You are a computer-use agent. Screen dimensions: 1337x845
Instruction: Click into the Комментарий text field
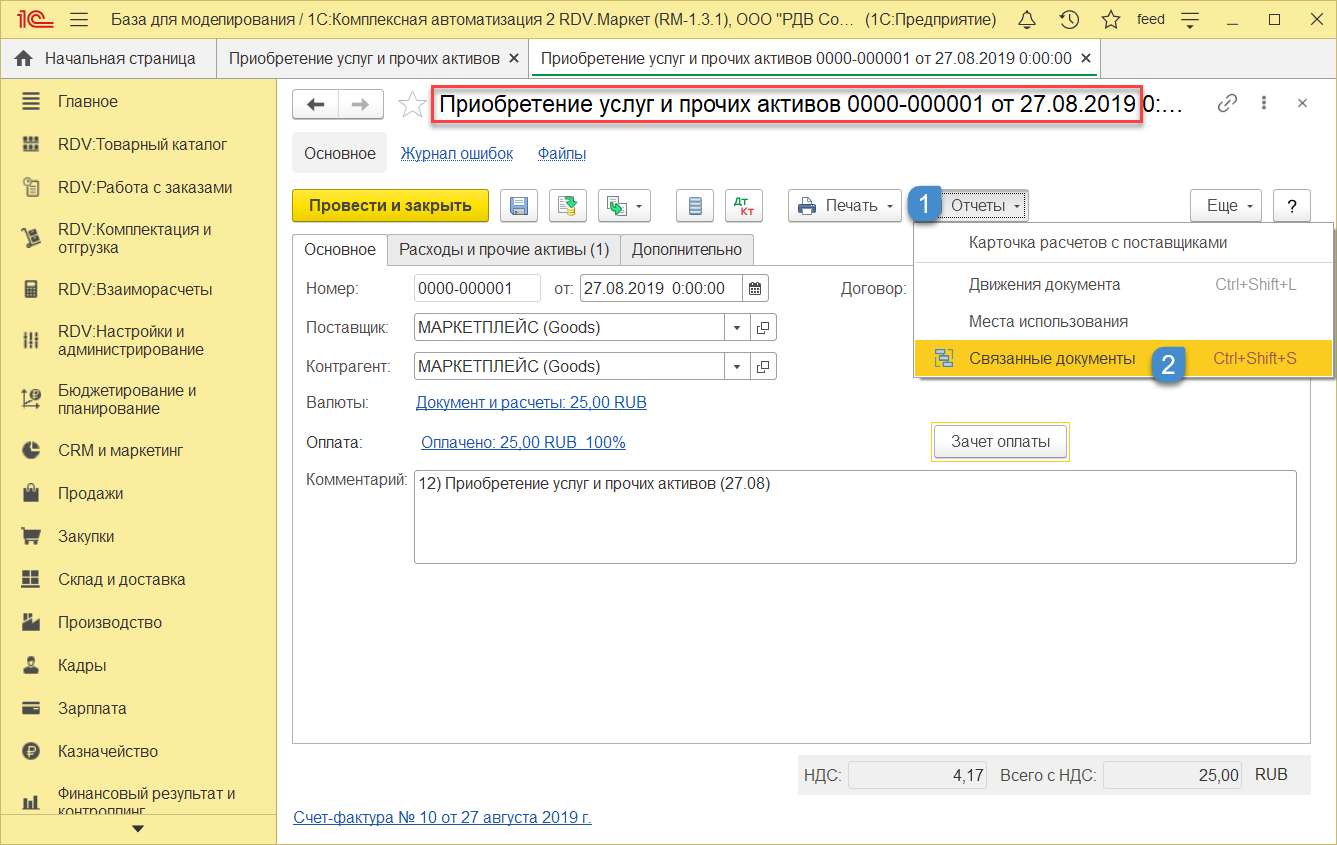[854, 518]
